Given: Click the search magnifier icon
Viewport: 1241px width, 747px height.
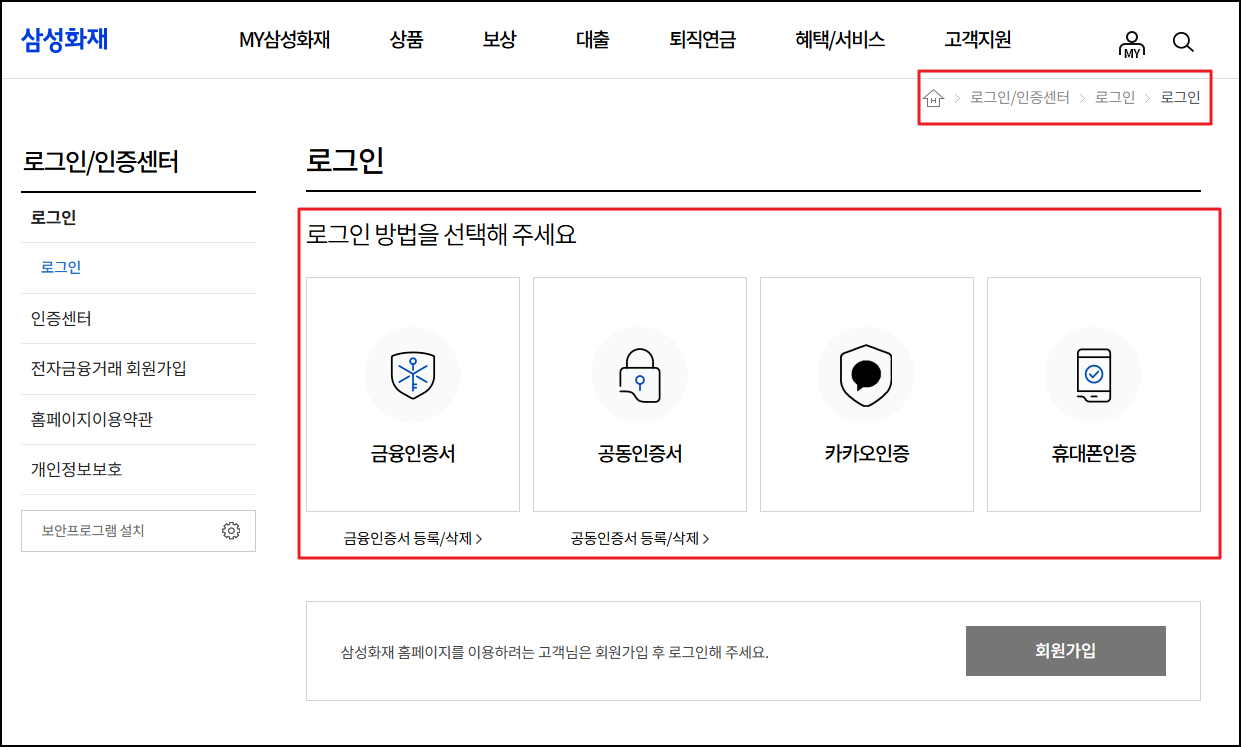Looking at the screenshot, I should 1183,42.
